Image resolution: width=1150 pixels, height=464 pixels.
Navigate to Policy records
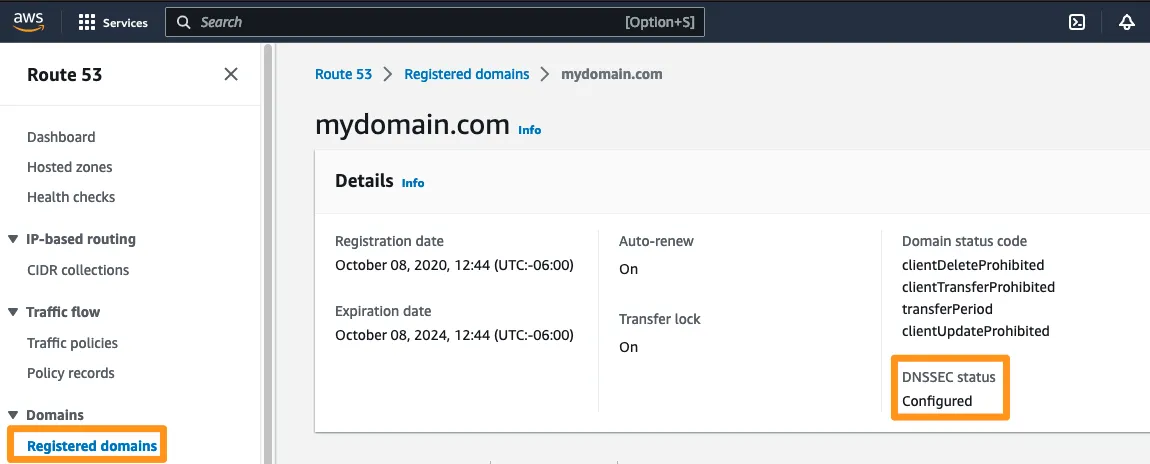pyautogui.click(x=71, y=373)
